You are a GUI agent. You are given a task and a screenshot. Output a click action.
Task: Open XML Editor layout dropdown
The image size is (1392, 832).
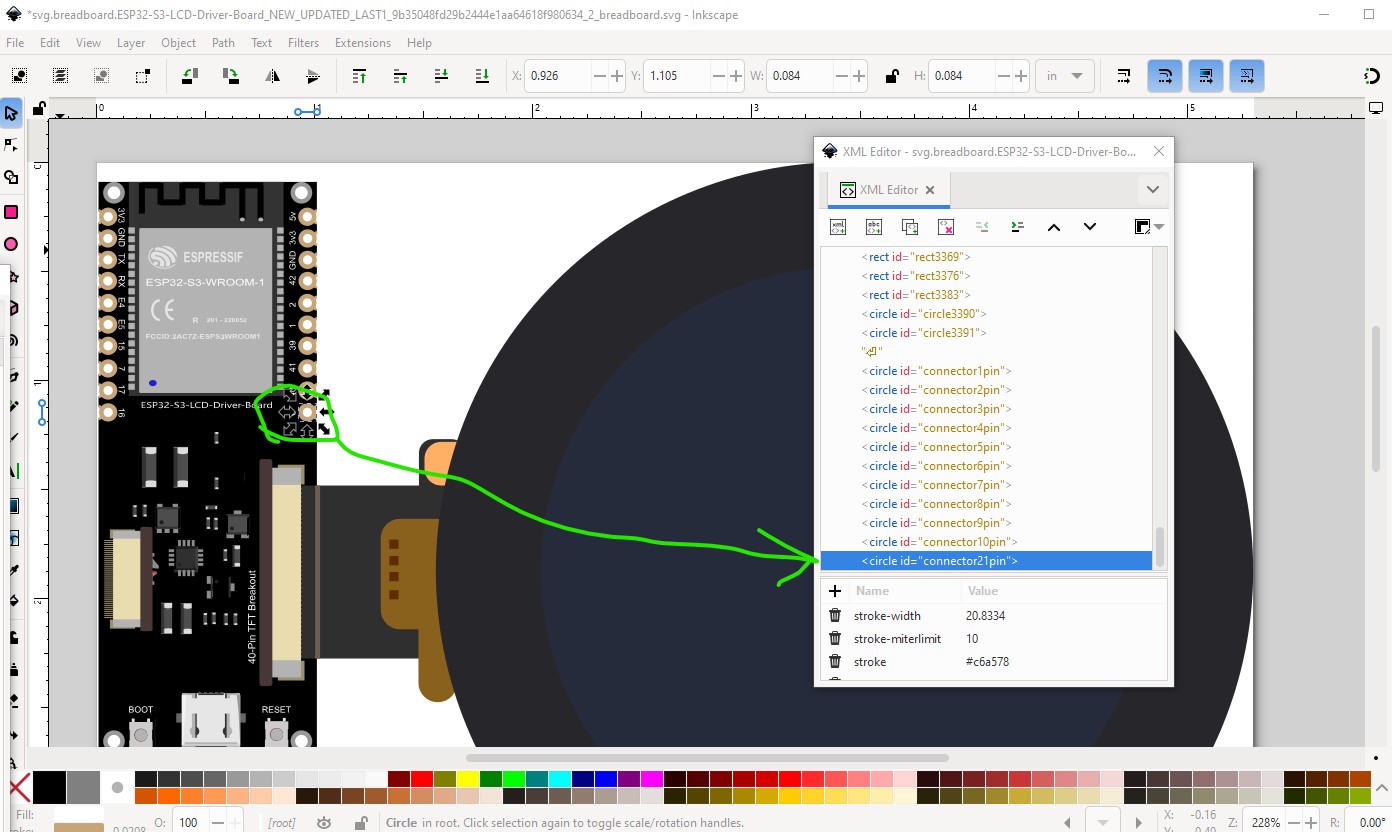[x=1148, y=227]
